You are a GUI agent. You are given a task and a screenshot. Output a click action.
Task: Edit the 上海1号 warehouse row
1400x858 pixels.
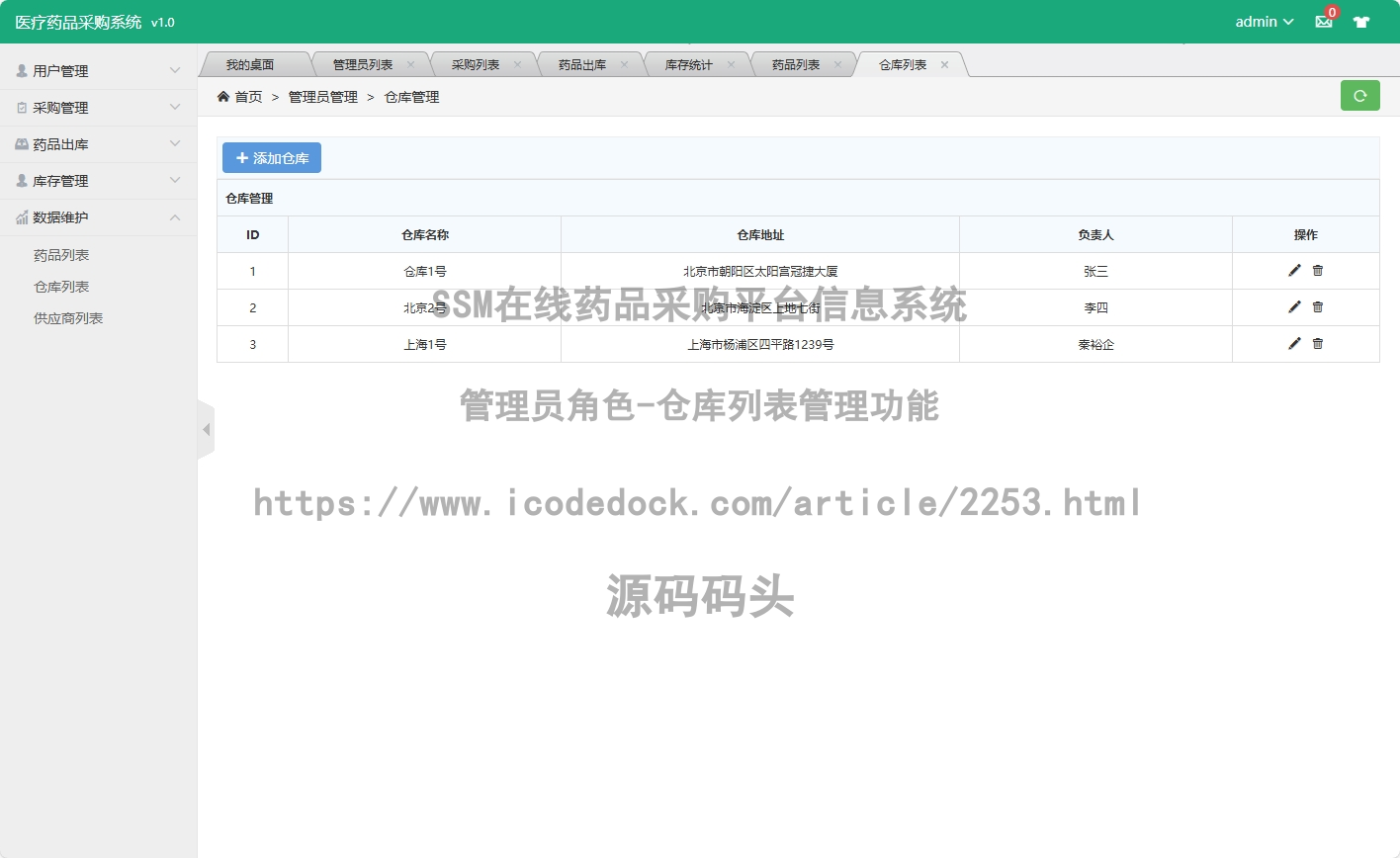point(1294,343)
